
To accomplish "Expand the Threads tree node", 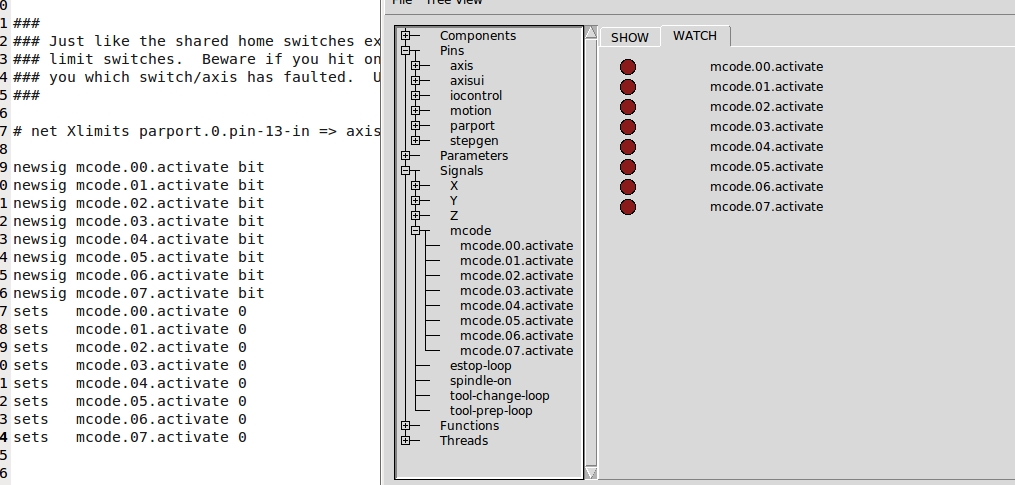I will coord(405,440).
